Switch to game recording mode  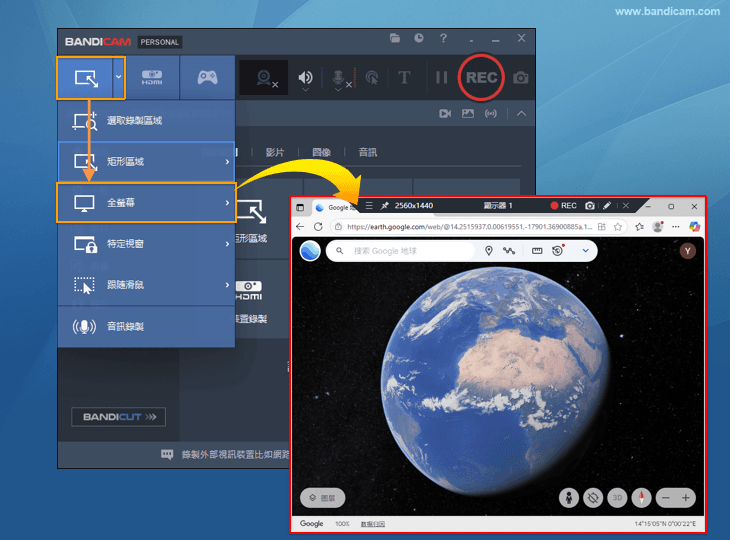tap(207, 77)
